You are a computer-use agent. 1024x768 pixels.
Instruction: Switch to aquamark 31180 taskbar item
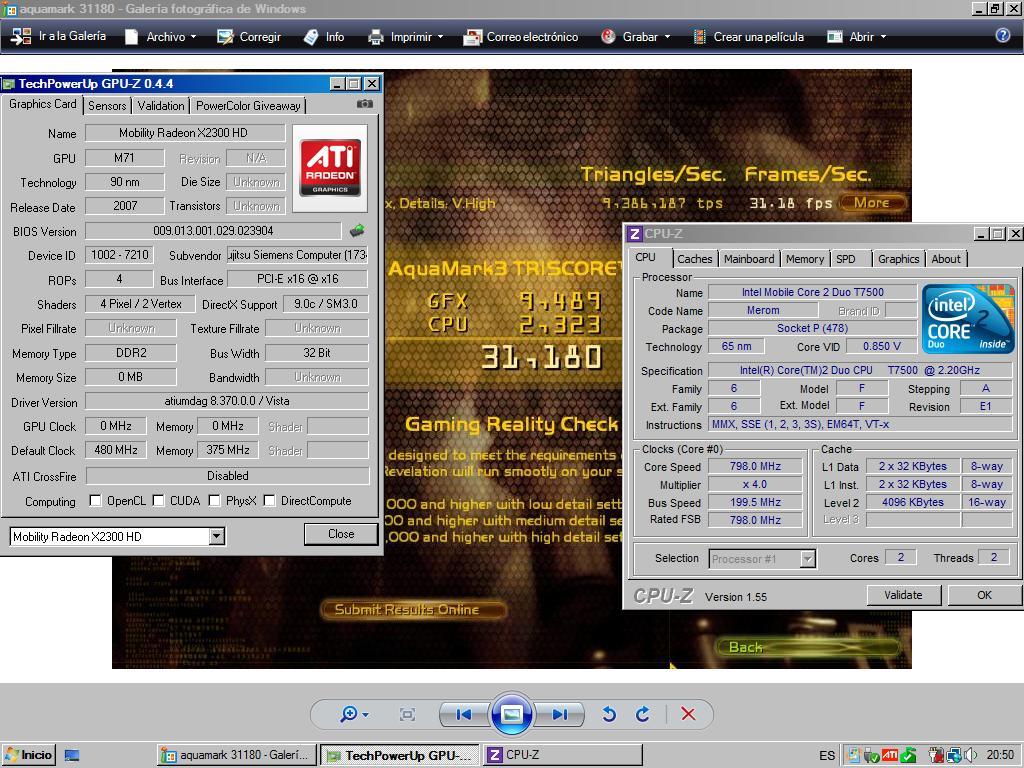tap(237, 755)
